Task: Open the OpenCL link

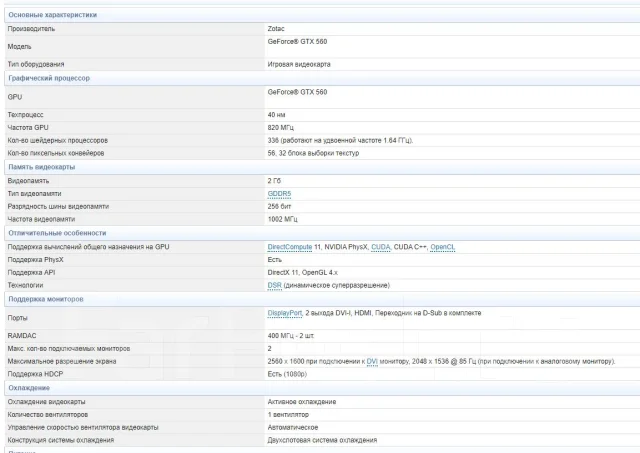Action: (x=442, y=247)
